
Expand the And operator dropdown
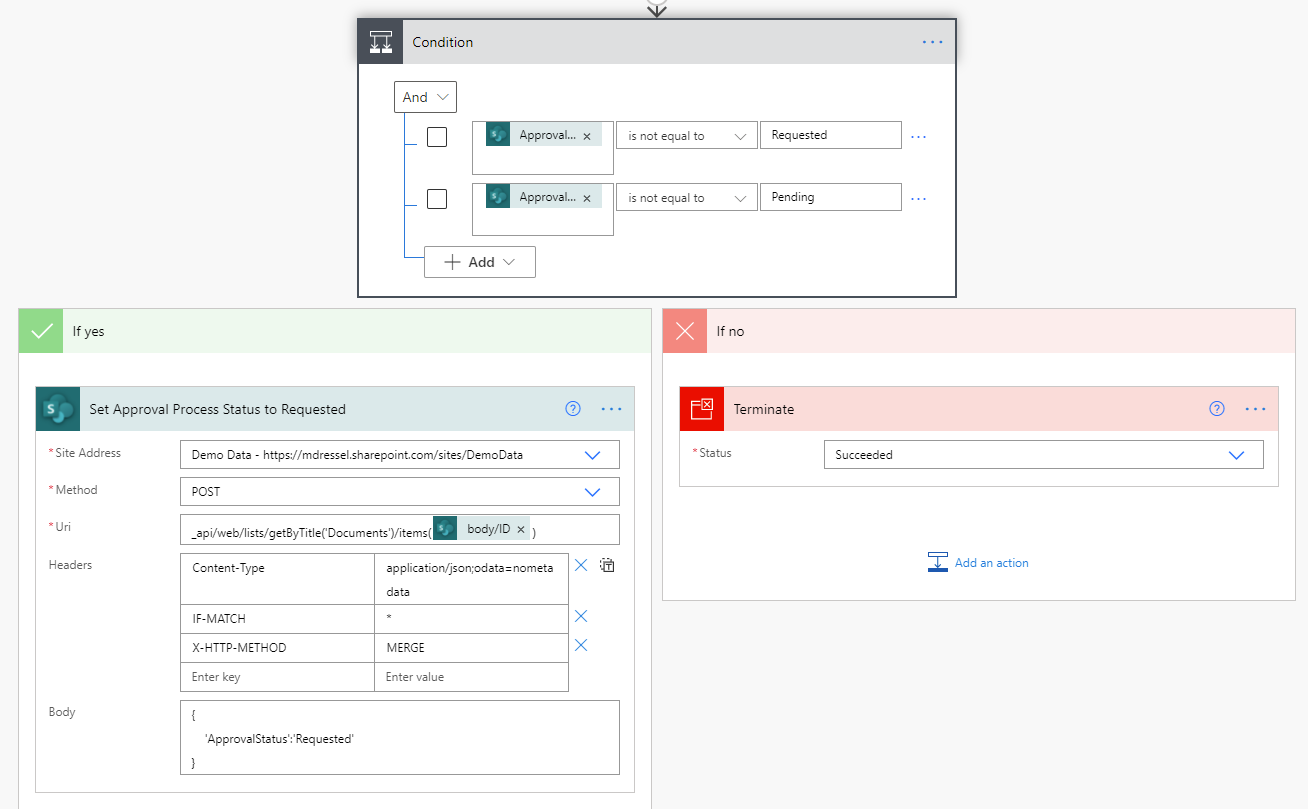(x=425, y=97)
